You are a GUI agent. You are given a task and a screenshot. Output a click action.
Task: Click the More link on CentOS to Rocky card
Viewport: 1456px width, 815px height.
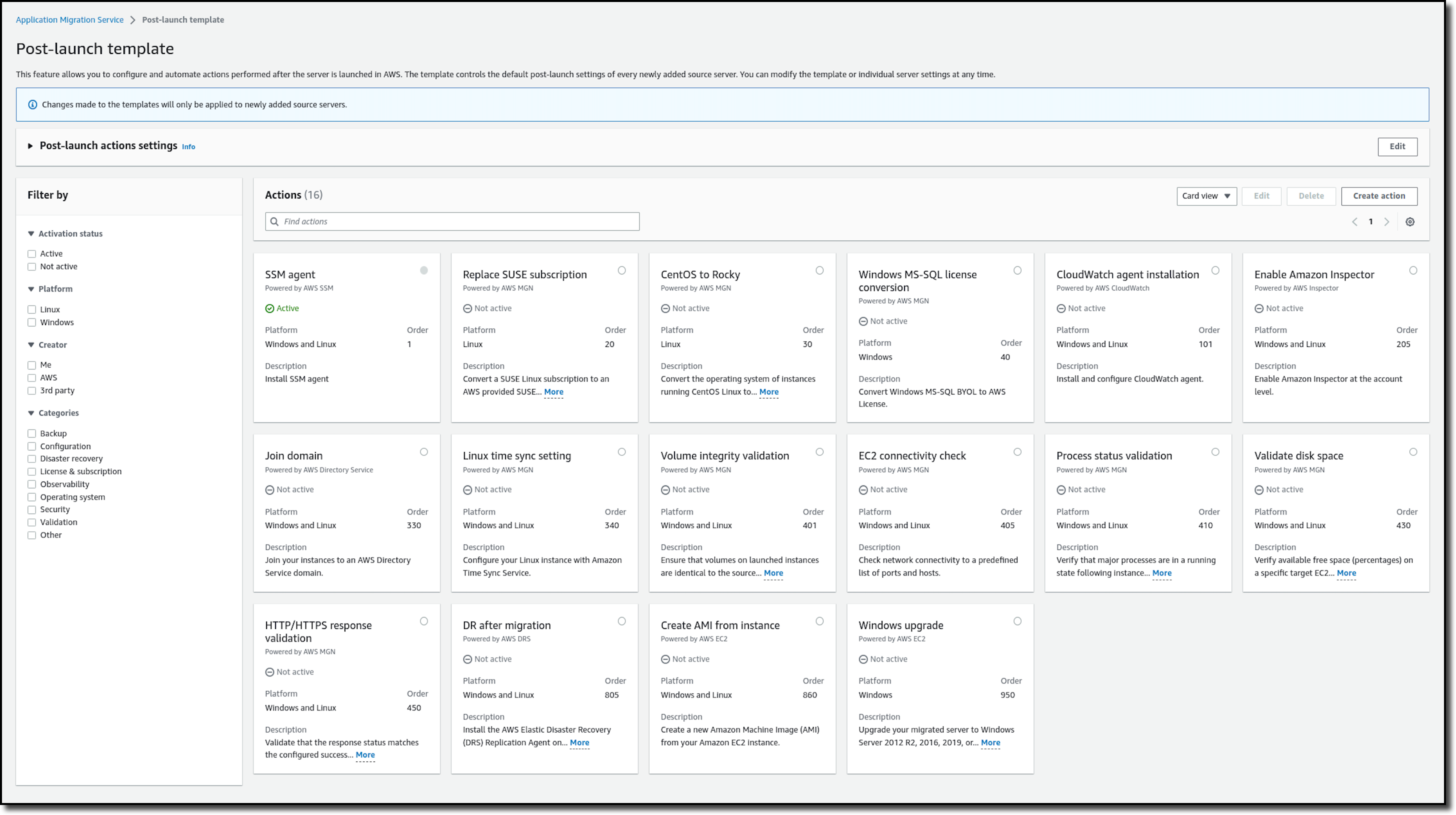[768, 391]
